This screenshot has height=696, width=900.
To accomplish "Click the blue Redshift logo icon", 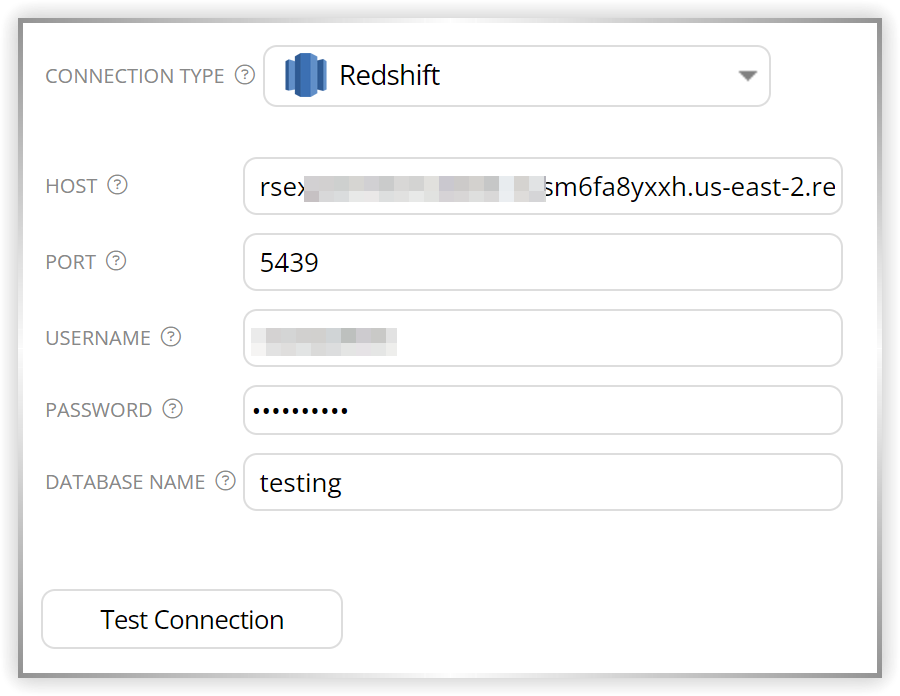I will (x=306, y=75).
